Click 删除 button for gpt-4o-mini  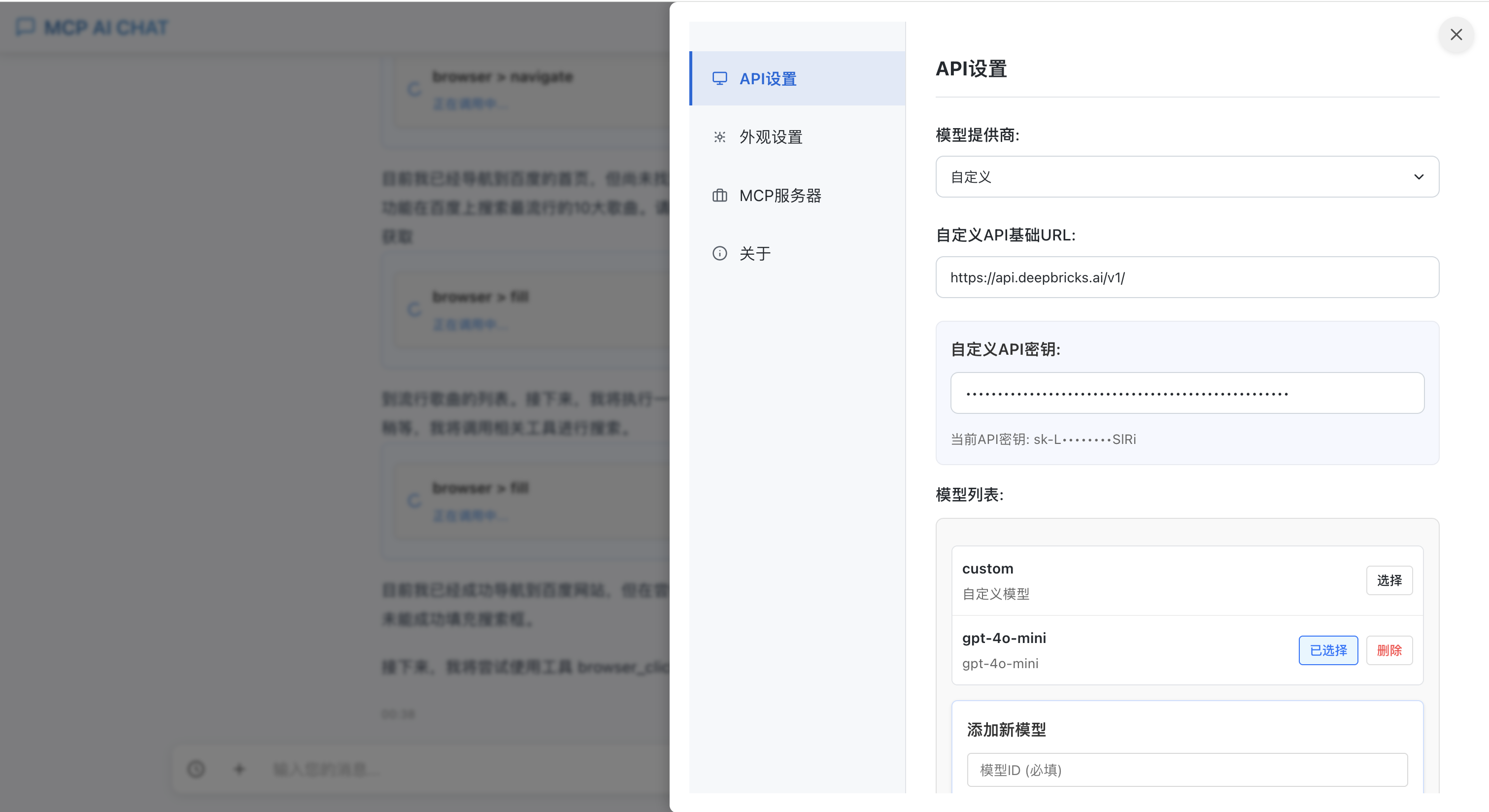tap(1388, 650)
